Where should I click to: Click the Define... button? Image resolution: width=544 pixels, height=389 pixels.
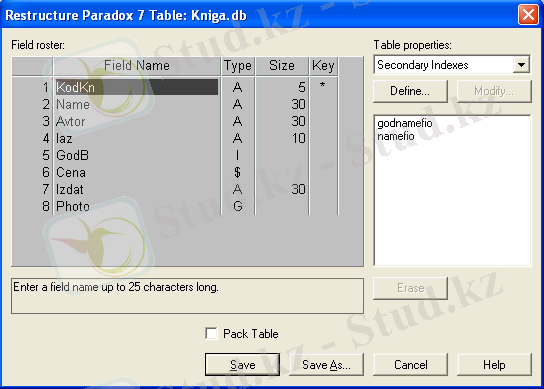click(x=410, y=91)
